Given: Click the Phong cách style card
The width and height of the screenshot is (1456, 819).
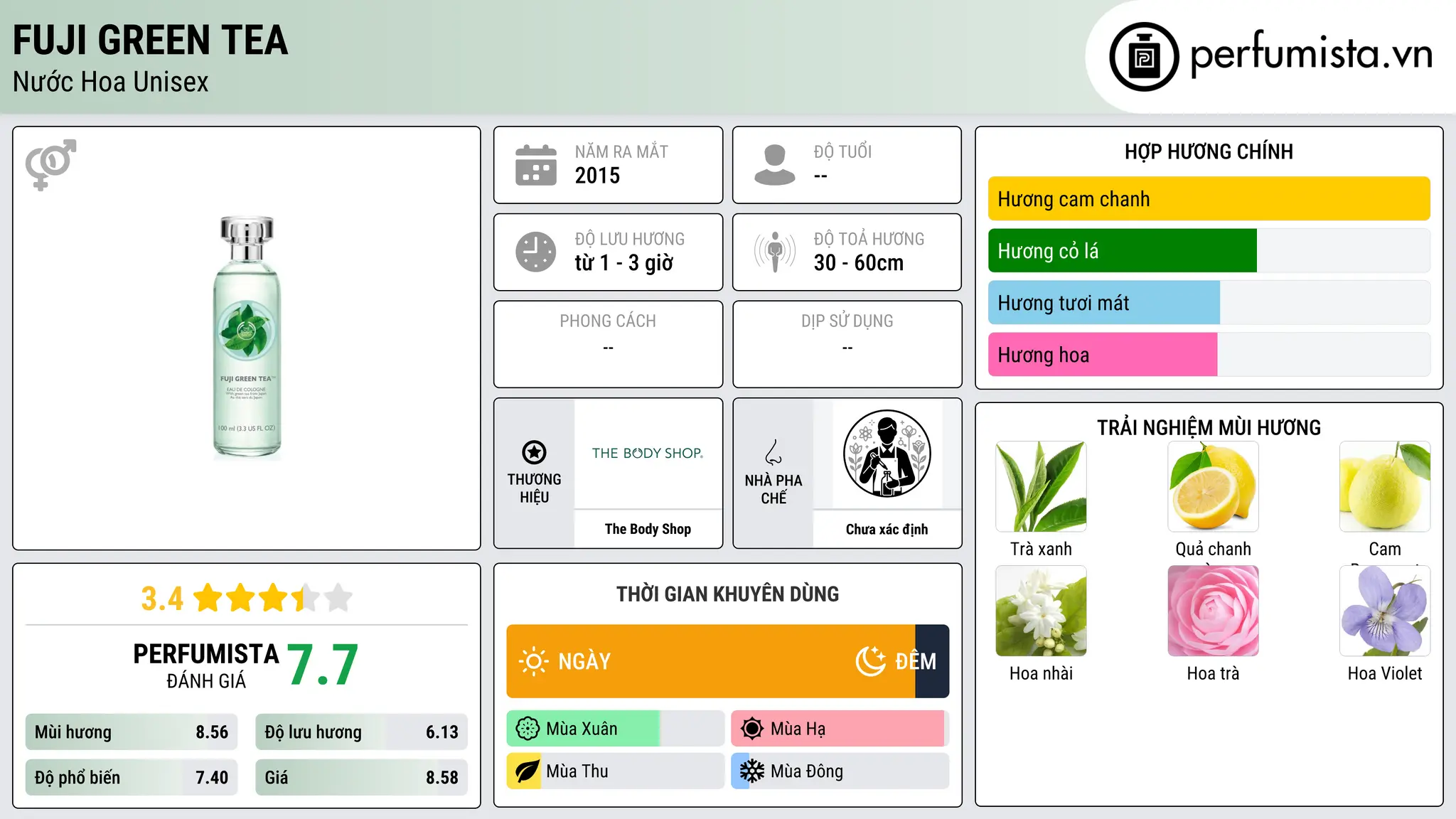Looking at the screenshot, I should (x=608, y=344).
